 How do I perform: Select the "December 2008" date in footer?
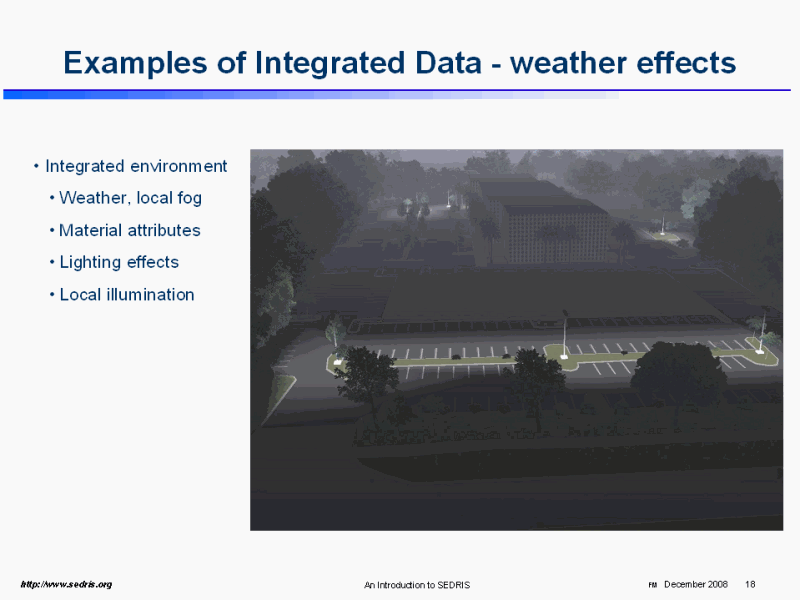pyautogui.click(x=695, y=584)
